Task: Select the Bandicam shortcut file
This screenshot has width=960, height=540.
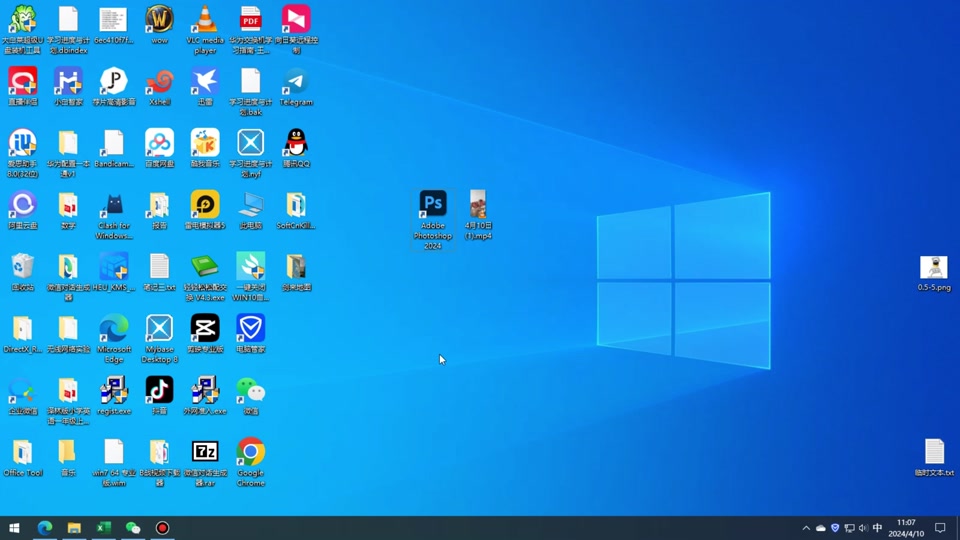Action: point(114,148)
